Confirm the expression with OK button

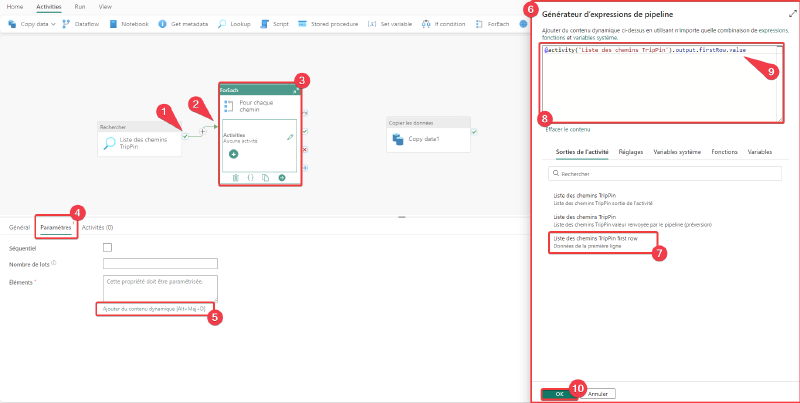(x=559, y=394)
